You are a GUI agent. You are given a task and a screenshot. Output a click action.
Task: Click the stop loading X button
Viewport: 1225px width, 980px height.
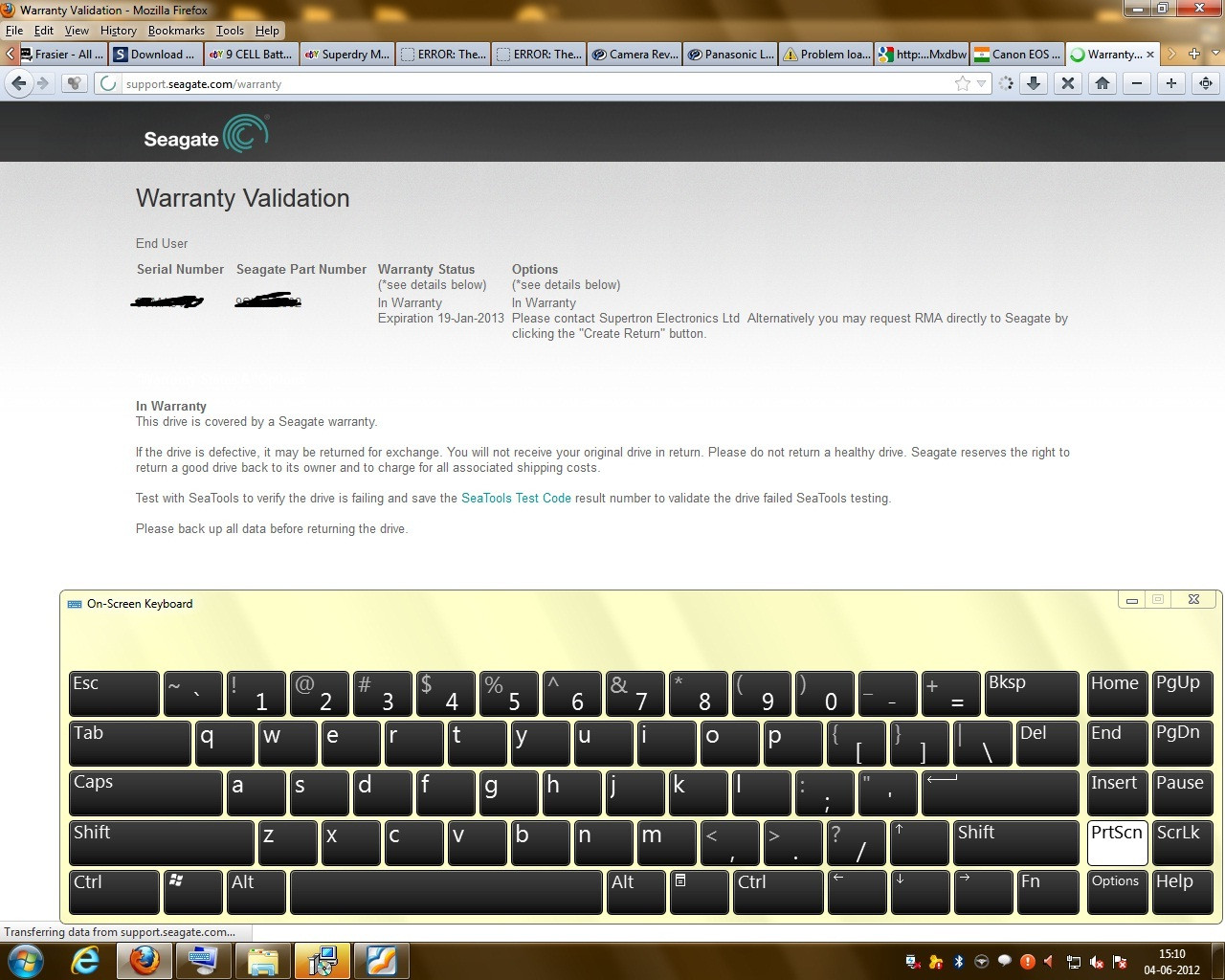coord(1068,83)
